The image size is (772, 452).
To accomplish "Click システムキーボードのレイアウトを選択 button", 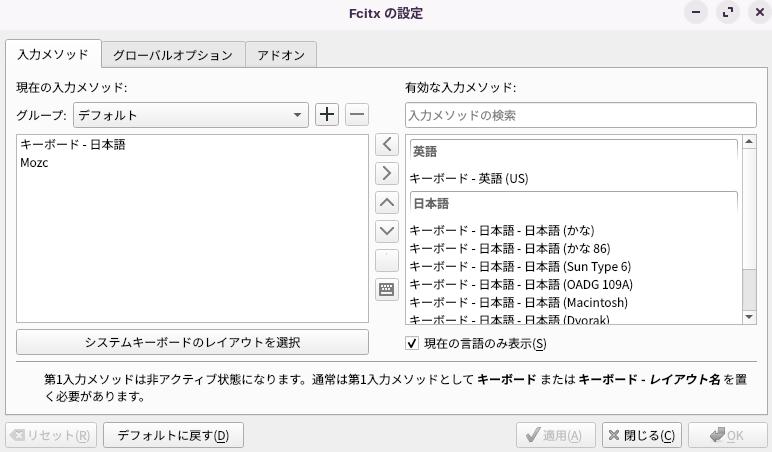I will pyautogui.click(x=193, y=342).
